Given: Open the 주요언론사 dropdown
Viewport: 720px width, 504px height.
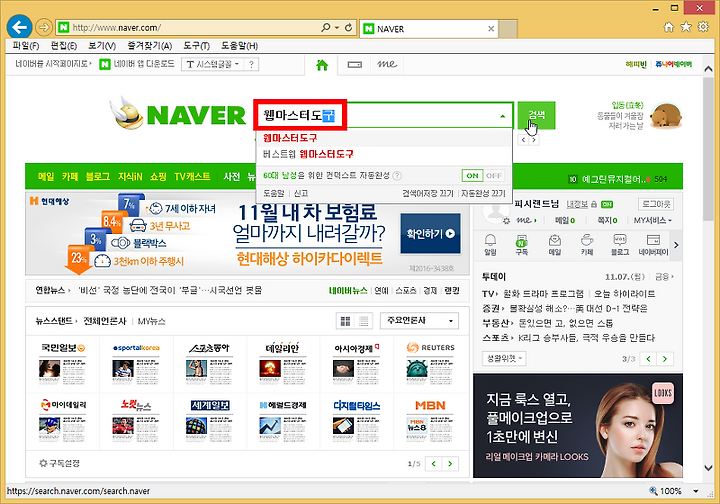Looking at the screenshot, I should tap(419, 320).
